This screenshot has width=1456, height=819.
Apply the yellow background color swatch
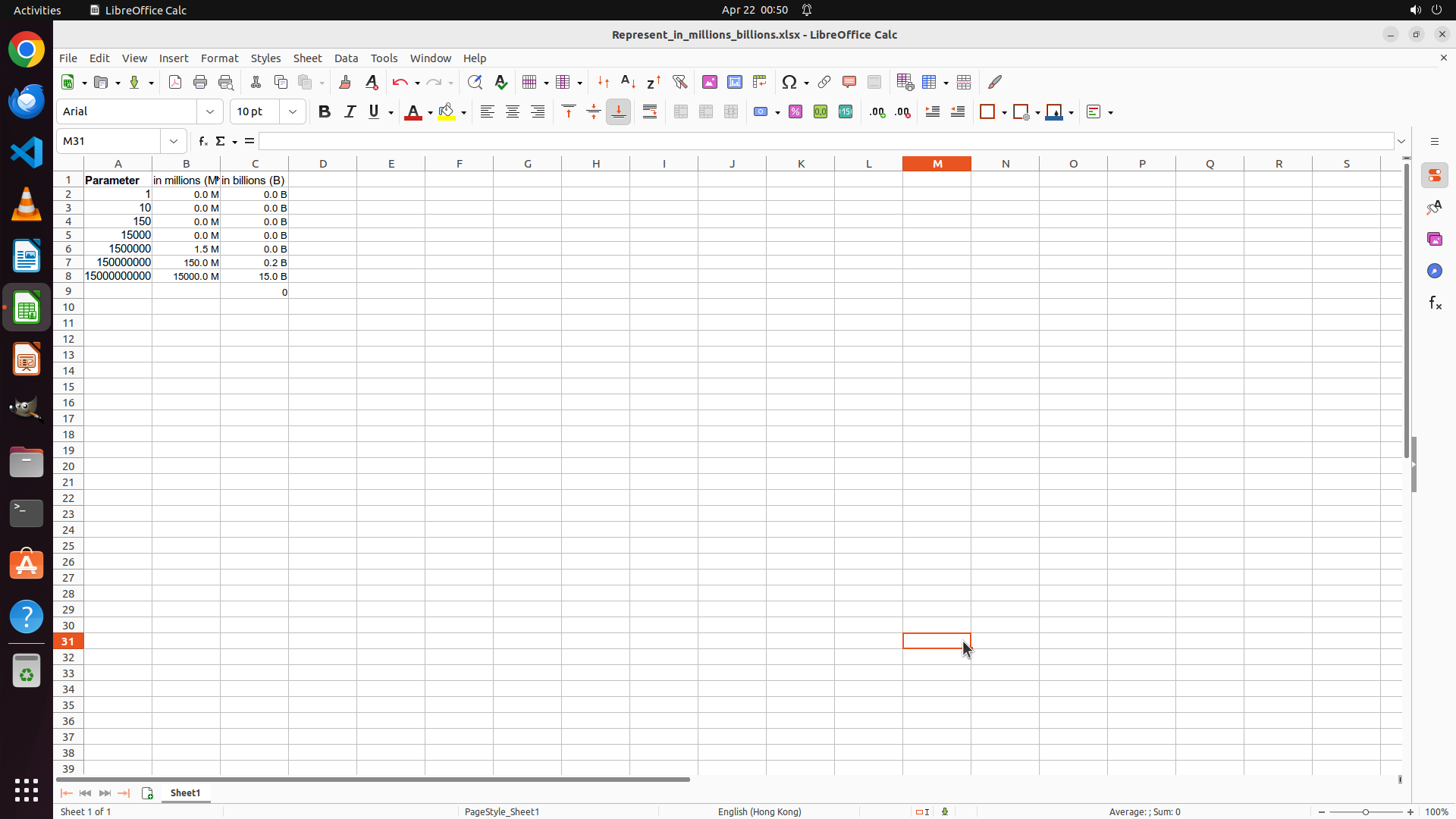coord(447,112)
